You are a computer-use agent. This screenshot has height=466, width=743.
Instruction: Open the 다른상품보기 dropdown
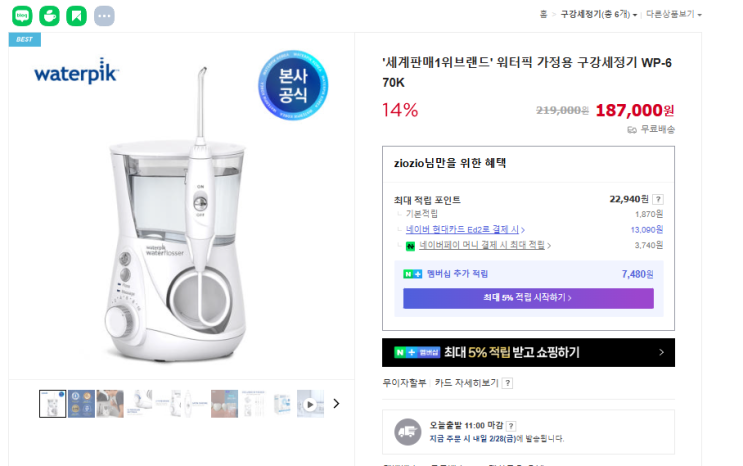point(673,15)
